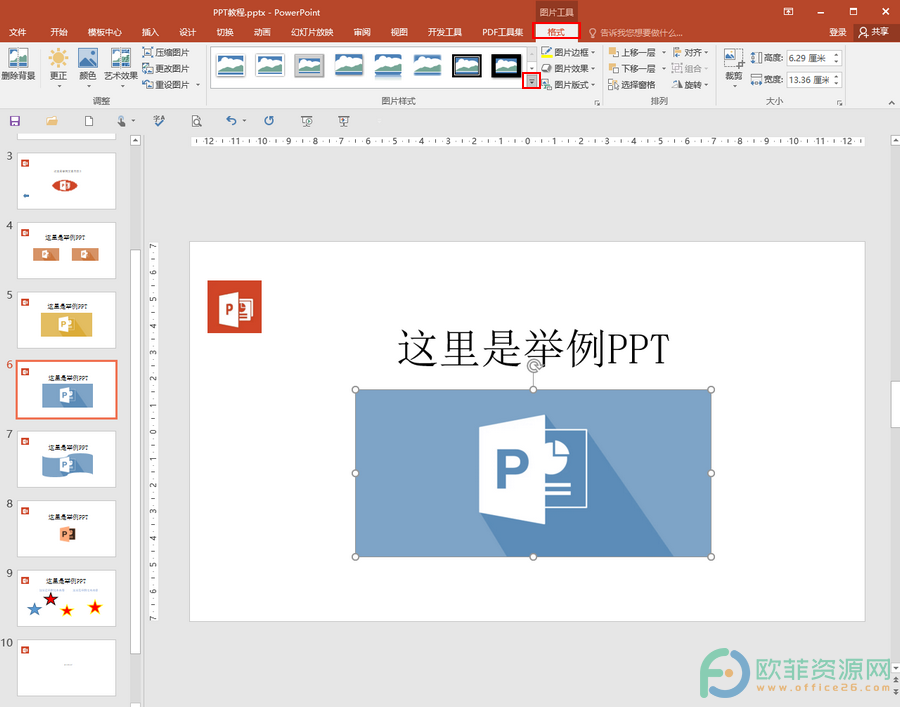Image resolution: width=900 pixels, height=707 pixels.
Task: Click the Redo/Repeat icon
Action: [x=269, y=121]
